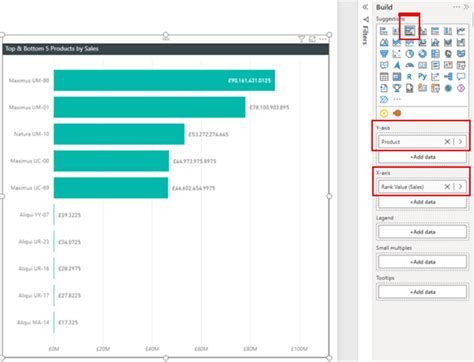Collapse the Build pane with double chevron

pyautogui.click(x=466, y=7)
